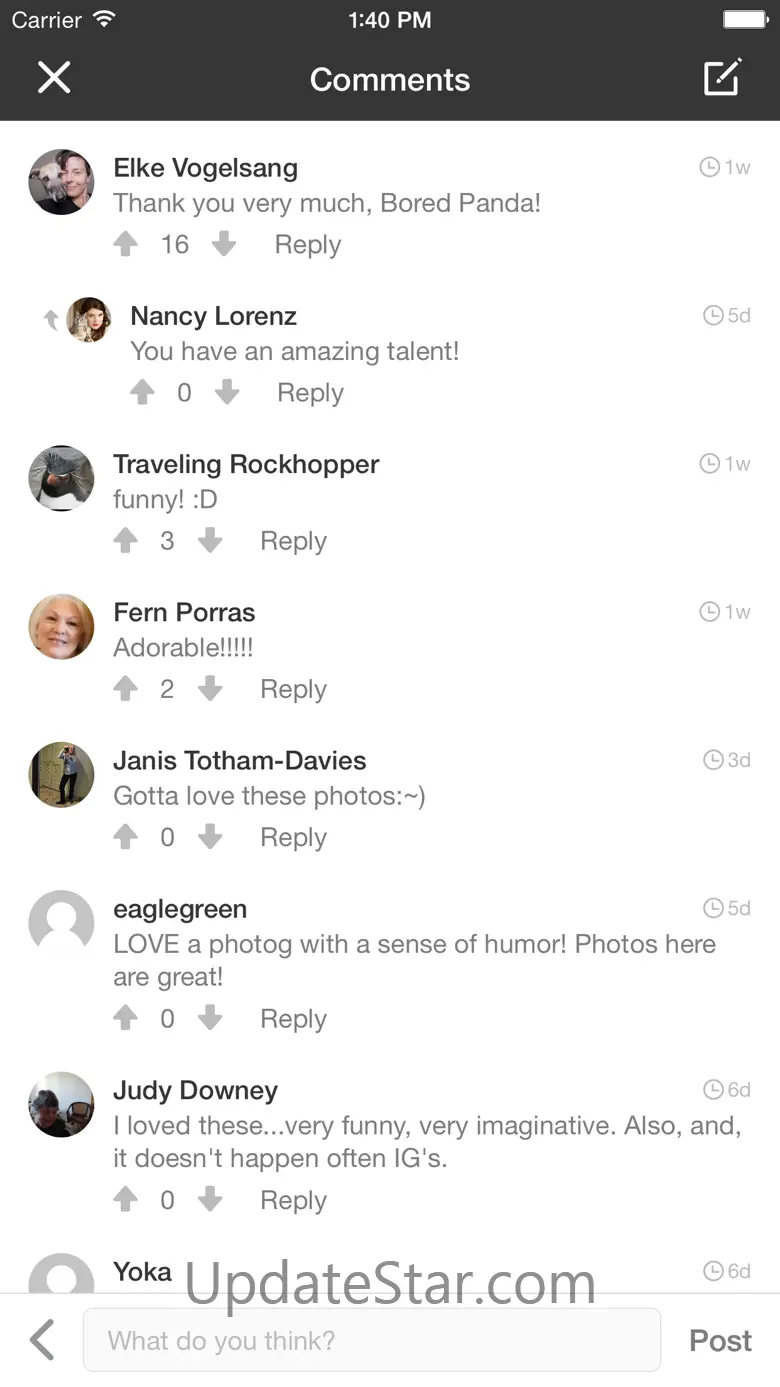The image size is (780, 1387).
Task: Upvote Fern Porras's comment
Action: point(126,688)
